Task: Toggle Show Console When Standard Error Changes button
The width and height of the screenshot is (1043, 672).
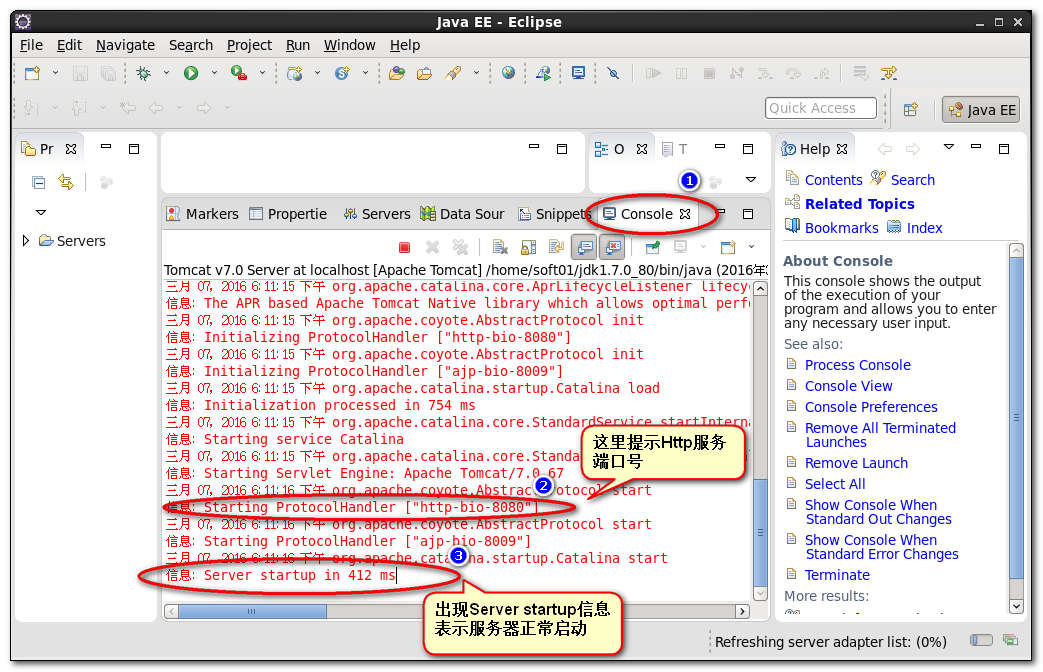Action: tap(613, 248)
